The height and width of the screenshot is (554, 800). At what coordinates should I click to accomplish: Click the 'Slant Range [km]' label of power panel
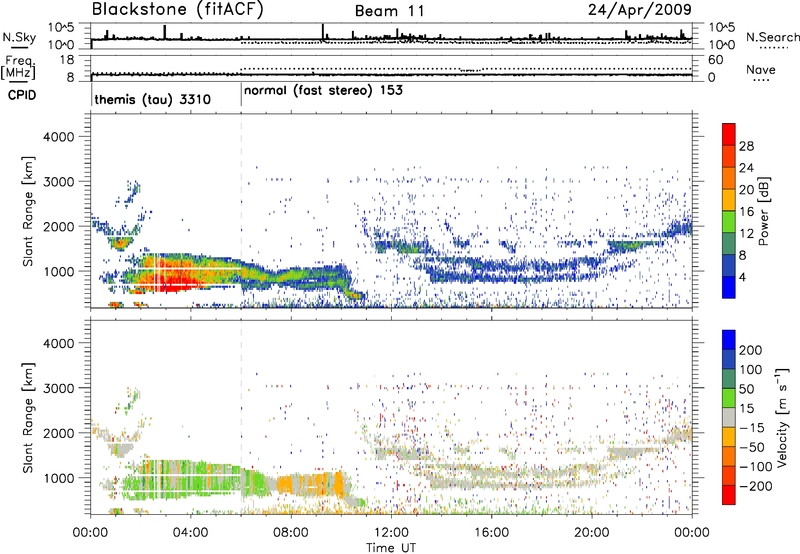point(28,211)
